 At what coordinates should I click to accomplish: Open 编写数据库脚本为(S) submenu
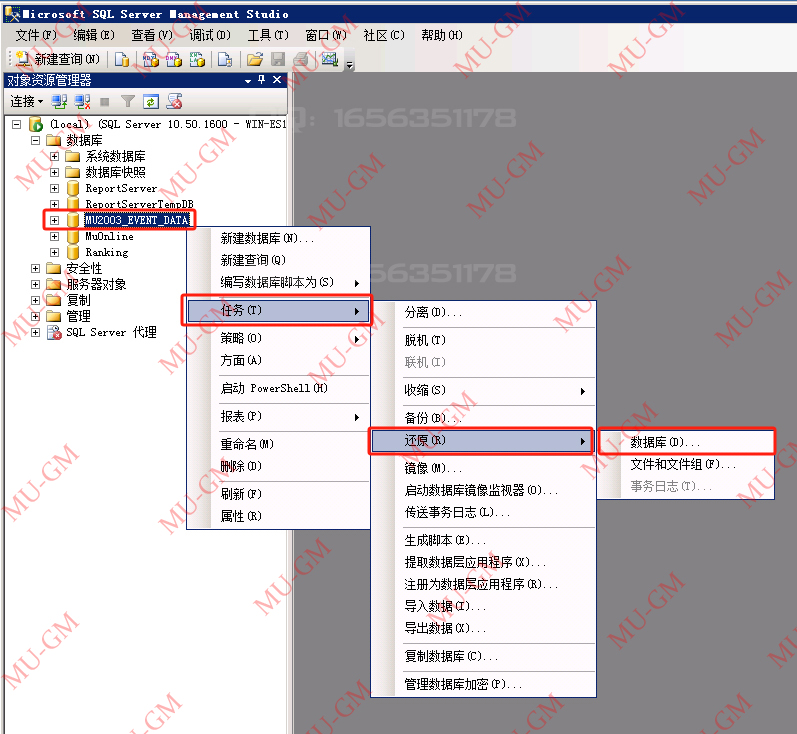tap(279, 283)
